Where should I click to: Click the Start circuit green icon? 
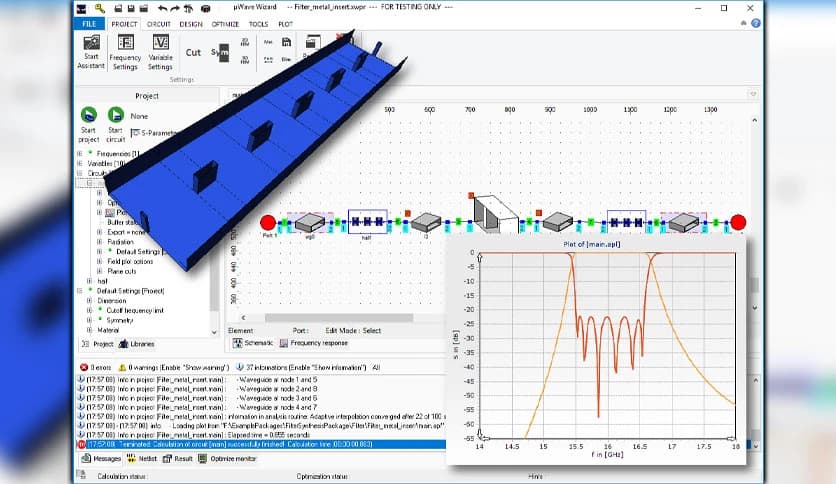click(x=116, y=115)
